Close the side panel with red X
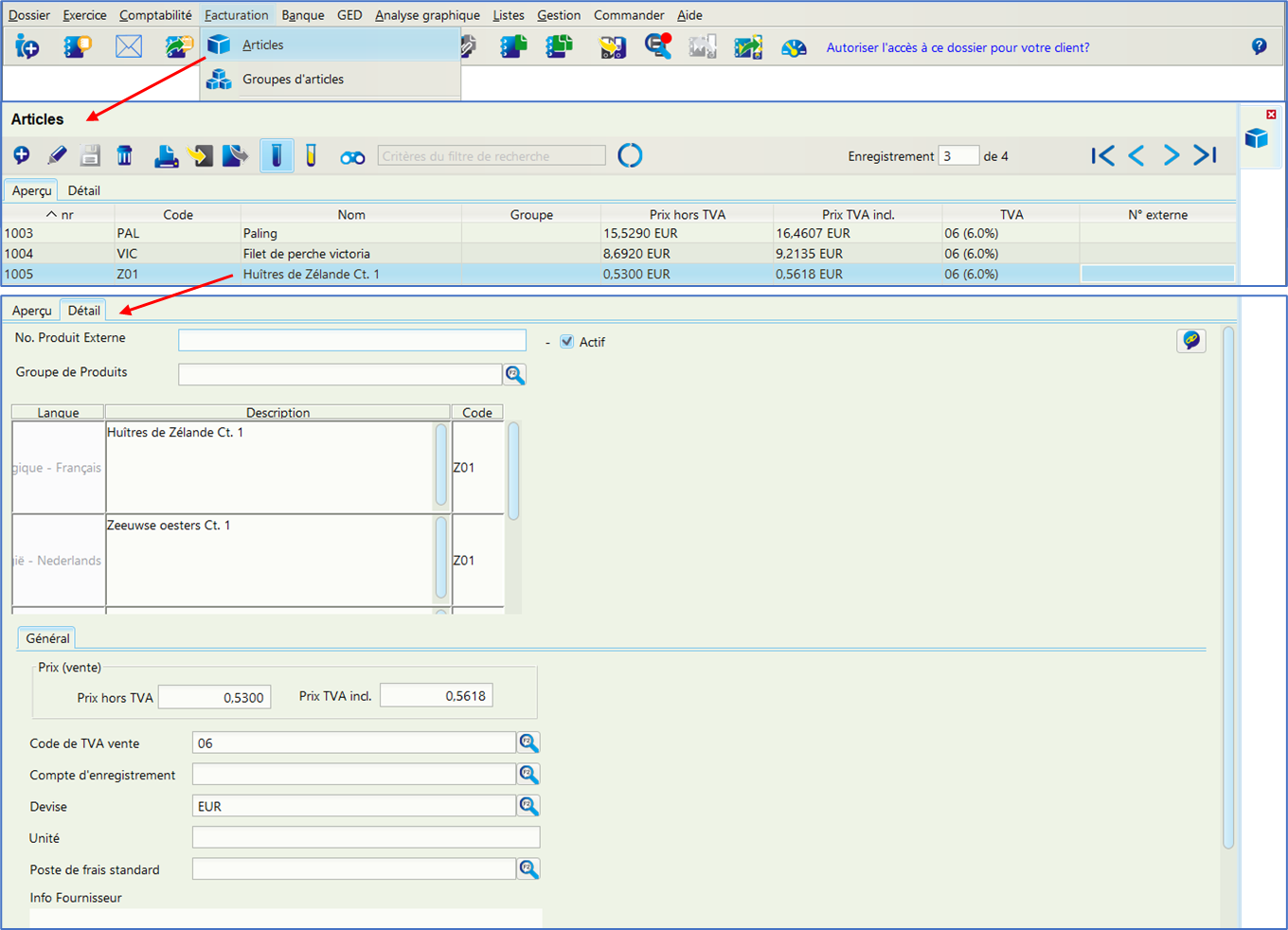This screenshot has width=1288, height=930. point(1271,115)
